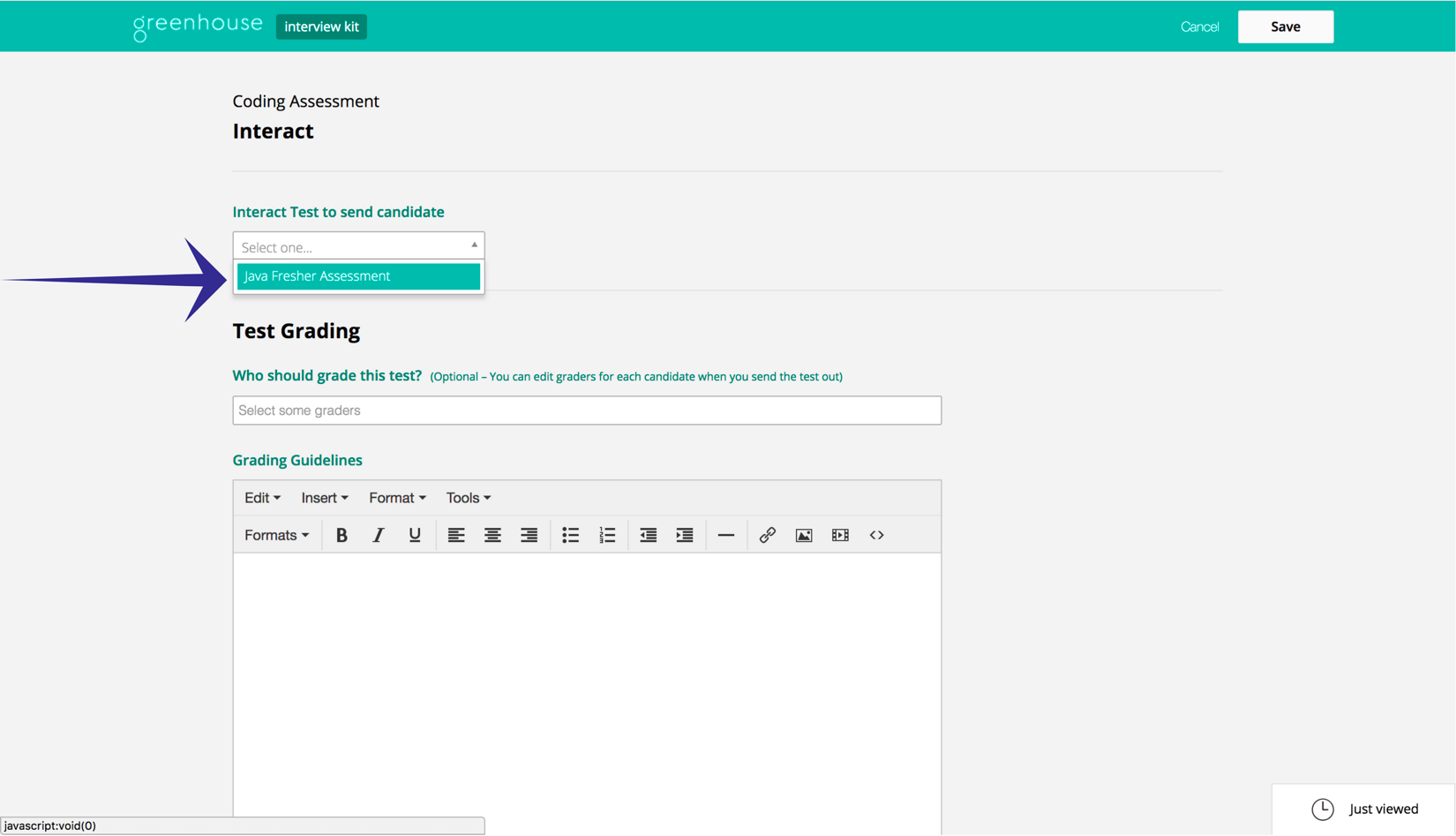
Task: Open the Edit menu
Action: point(262,498)
